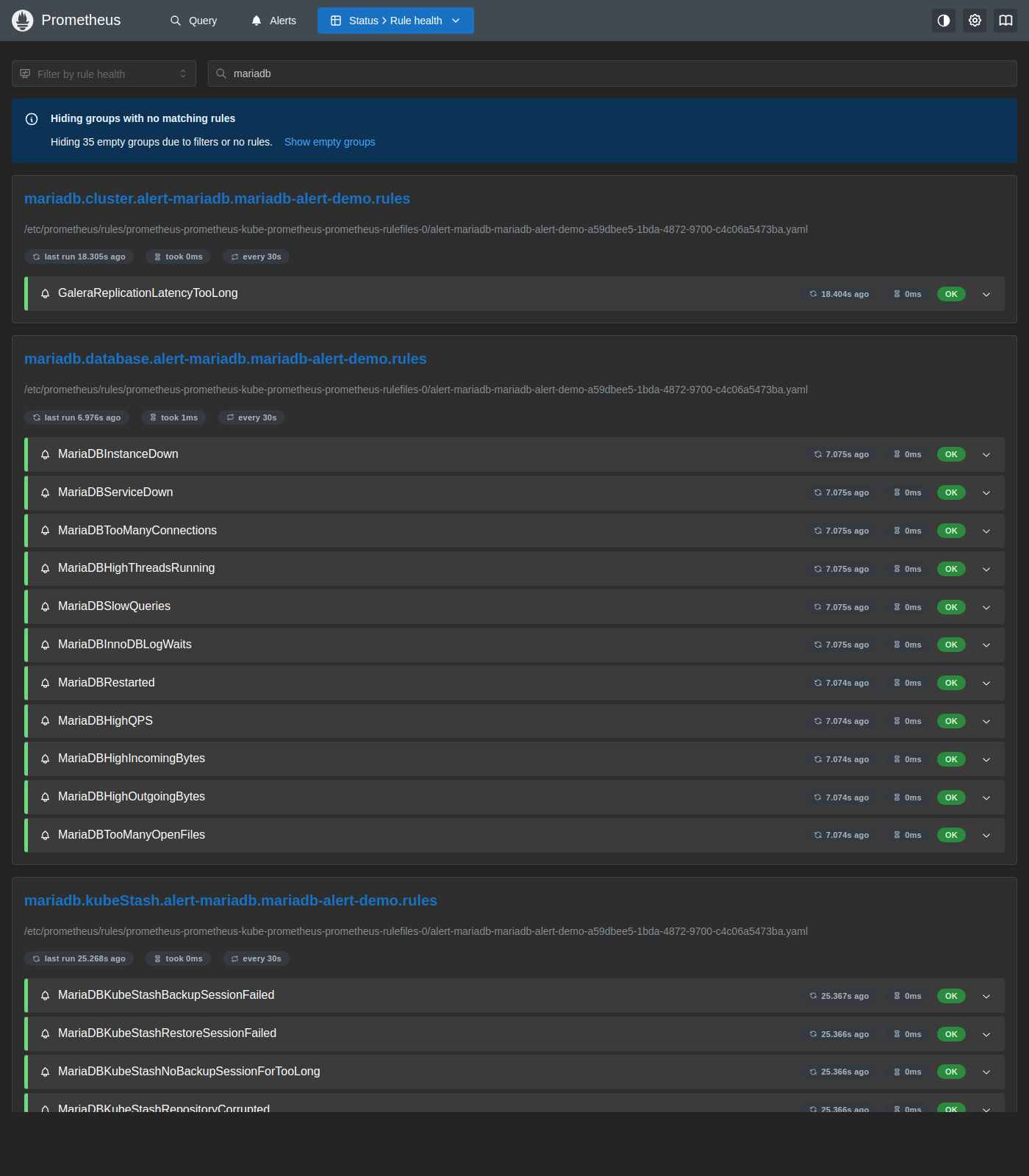The height and width of the screenshot is (1176, 1029).
Task: Click the 'last run 6.976s ago' badge
Action: click(x=77, y=417)
